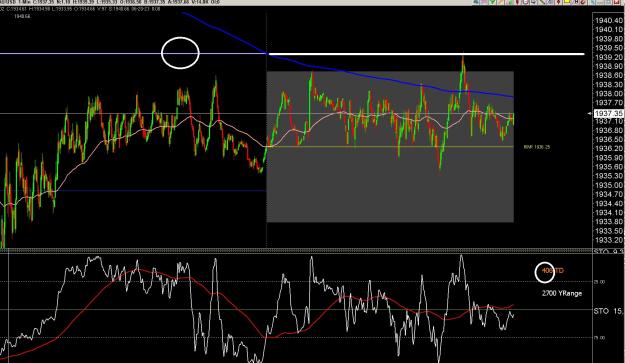Click the 1940.10 price axis label
625x363 pixels.
point(609,29)
